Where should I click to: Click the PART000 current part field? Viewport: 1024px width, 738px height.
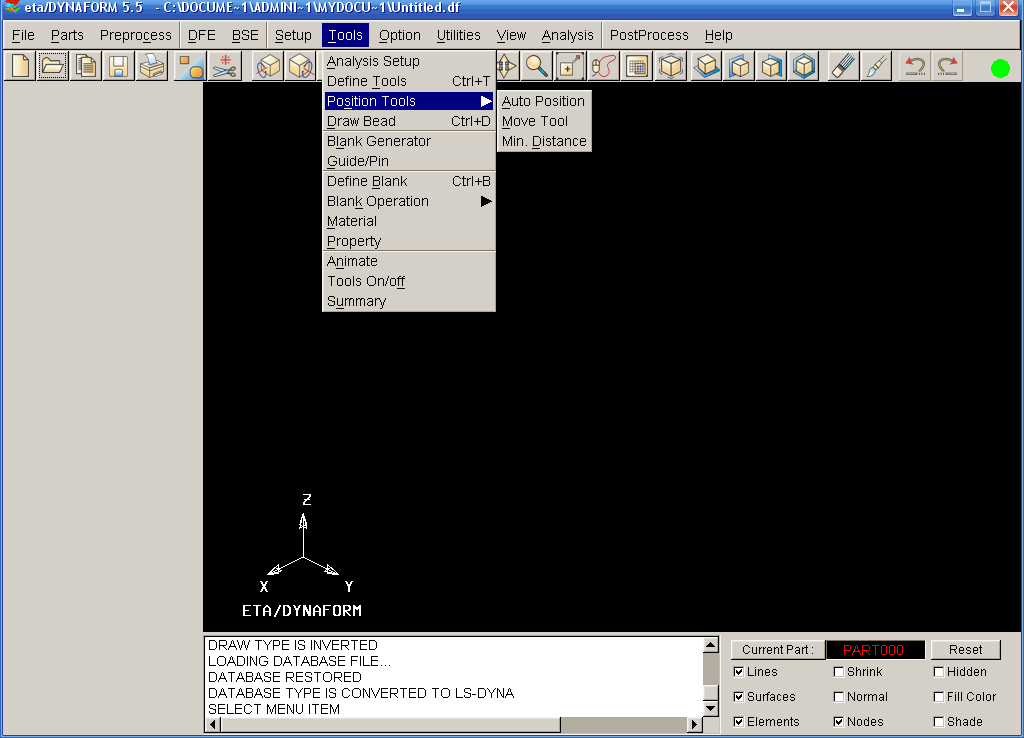(875, 650)
